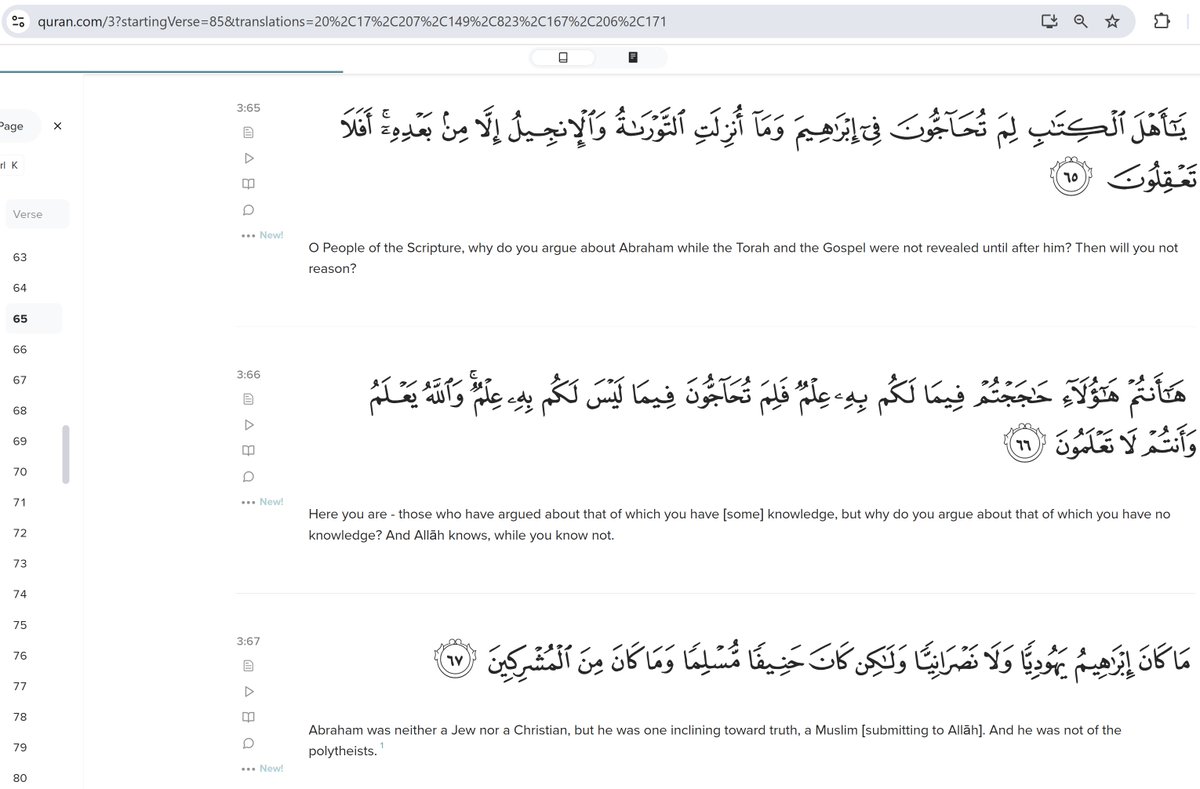1200x789 pixels.
Task: Open more options dots for verse 3:67
Action: (248, 769)
